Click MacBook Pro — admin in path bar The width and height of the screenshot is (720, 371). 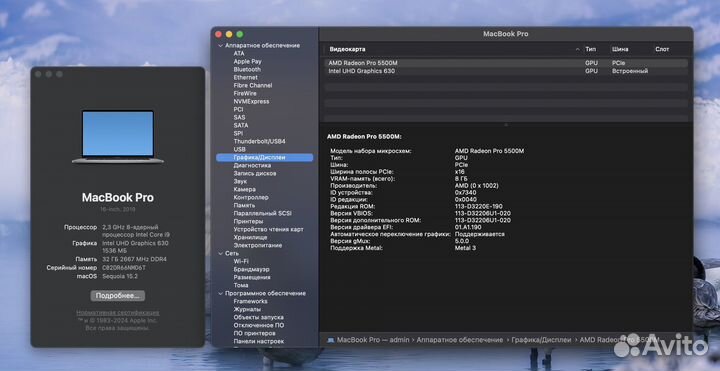(x=372, y=340)
